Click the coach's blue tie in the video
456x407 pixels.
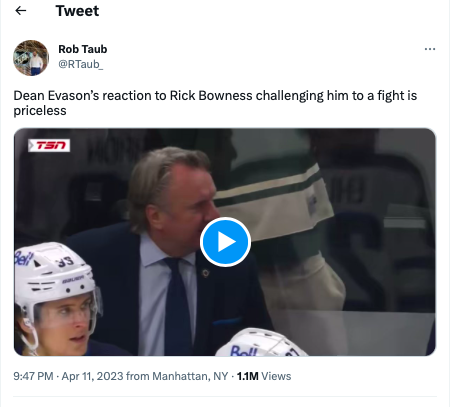pyautogui.click(x=178, y=307)
